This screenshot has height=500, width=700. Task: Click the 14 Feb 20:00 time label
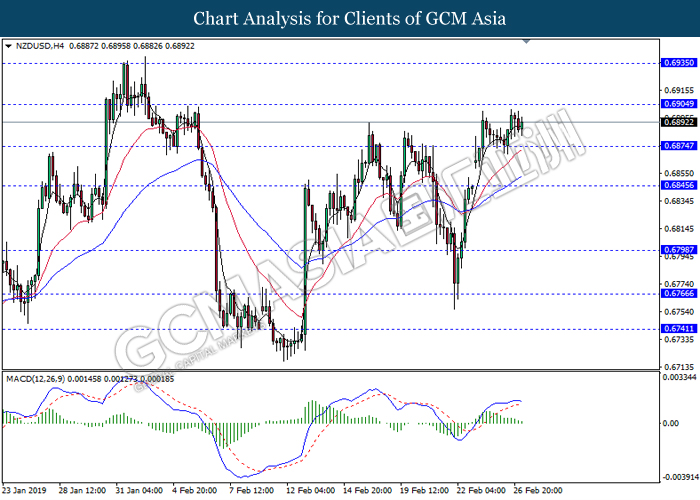[367, 490]
